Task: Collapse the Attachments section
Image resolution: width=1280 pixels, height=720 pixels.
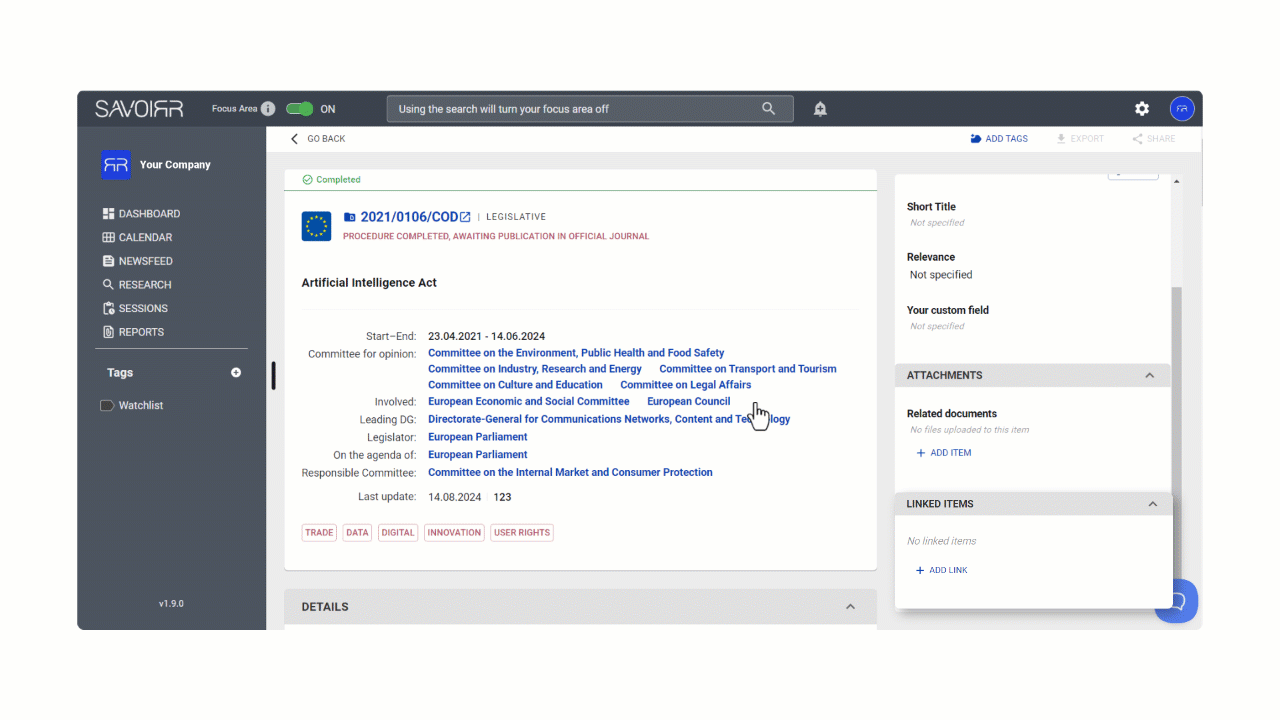Action: click(1149, 376)
